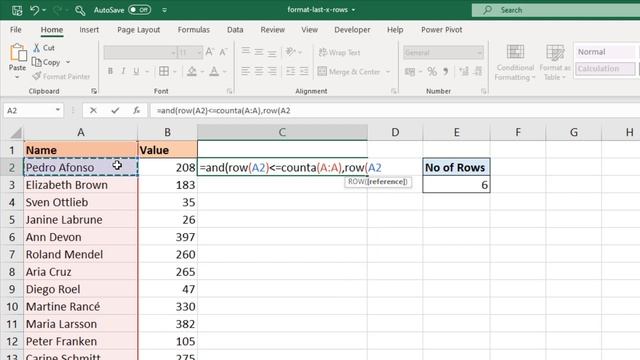Click the Paste clipboard icon
Viewport: 640px width, 360px height.
click(18, 53)
